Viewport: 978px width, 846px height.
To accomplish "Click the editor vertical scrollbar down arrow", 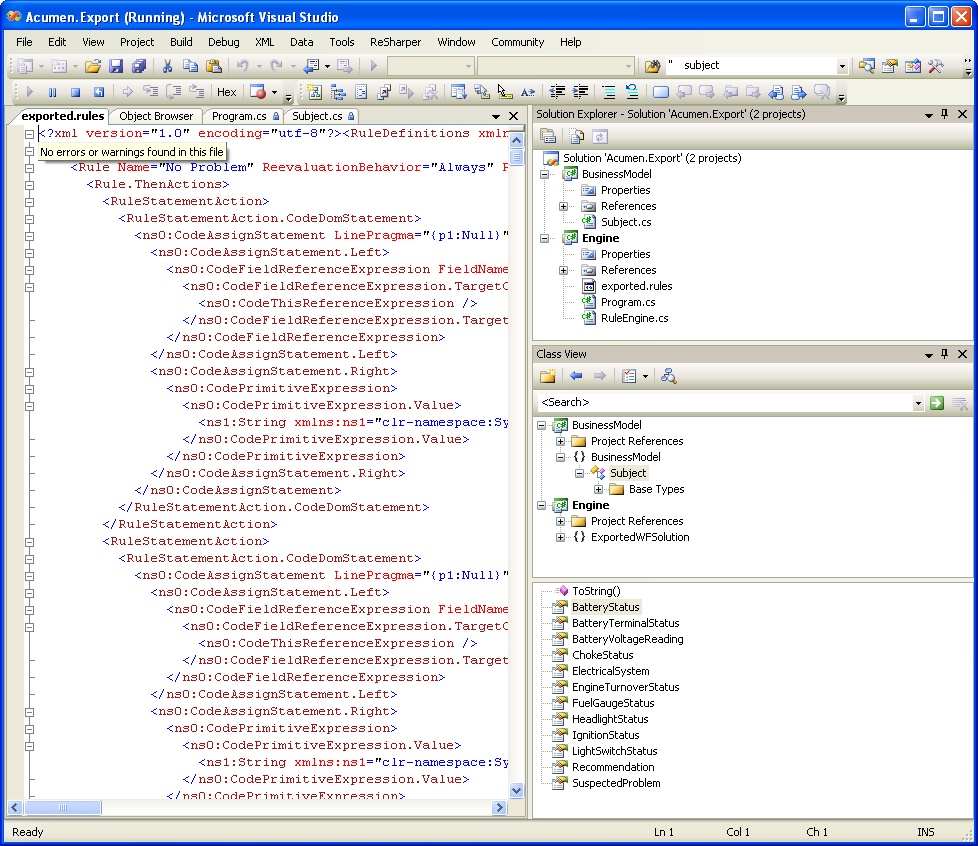I will pos(516,790).
